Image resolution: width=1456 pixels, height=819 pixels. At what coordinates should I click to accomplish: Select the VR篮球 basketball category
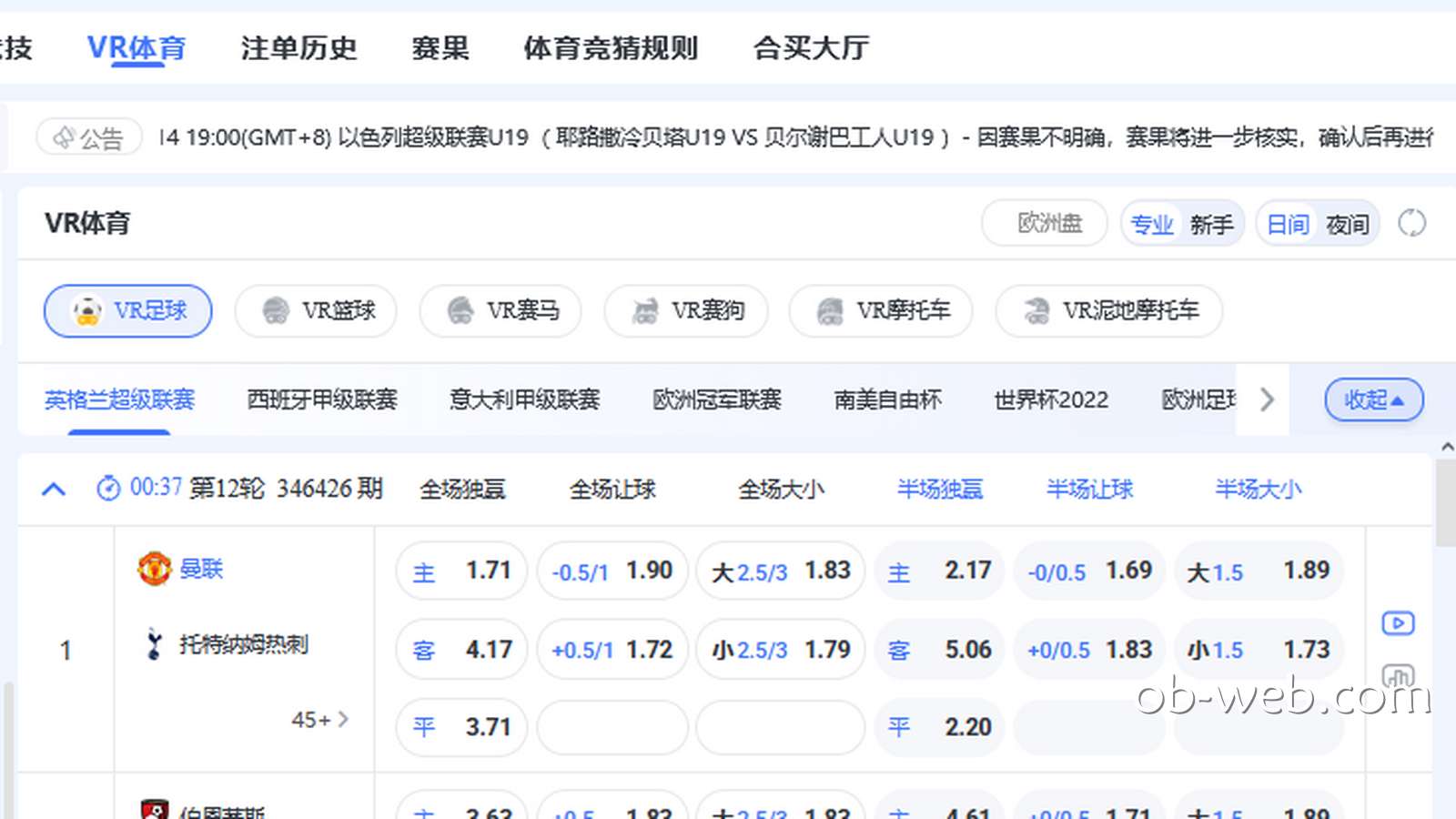316,311
